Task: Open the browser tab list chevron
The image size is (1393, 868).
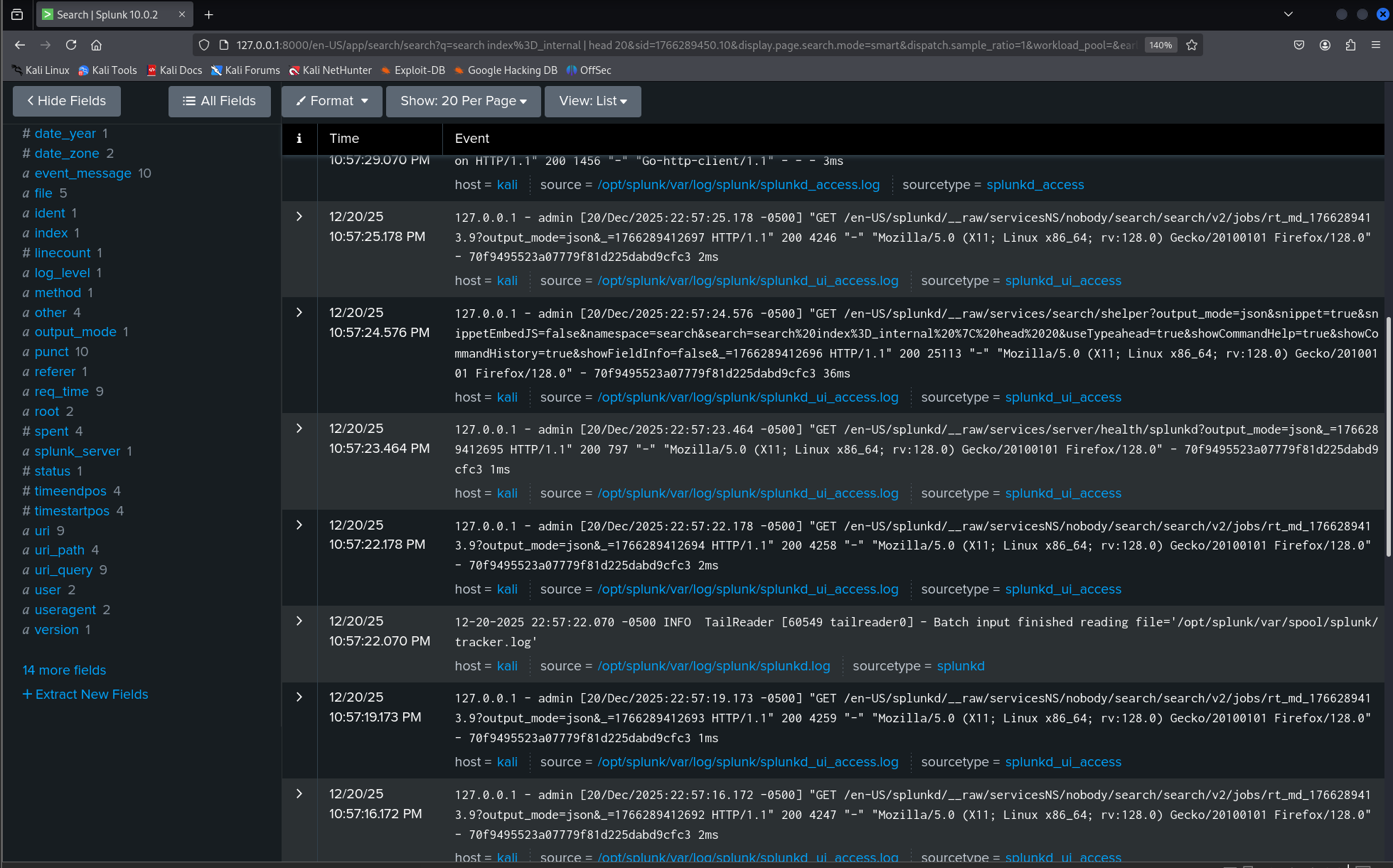Action: pyautogui.click(x=1289, y=14)
